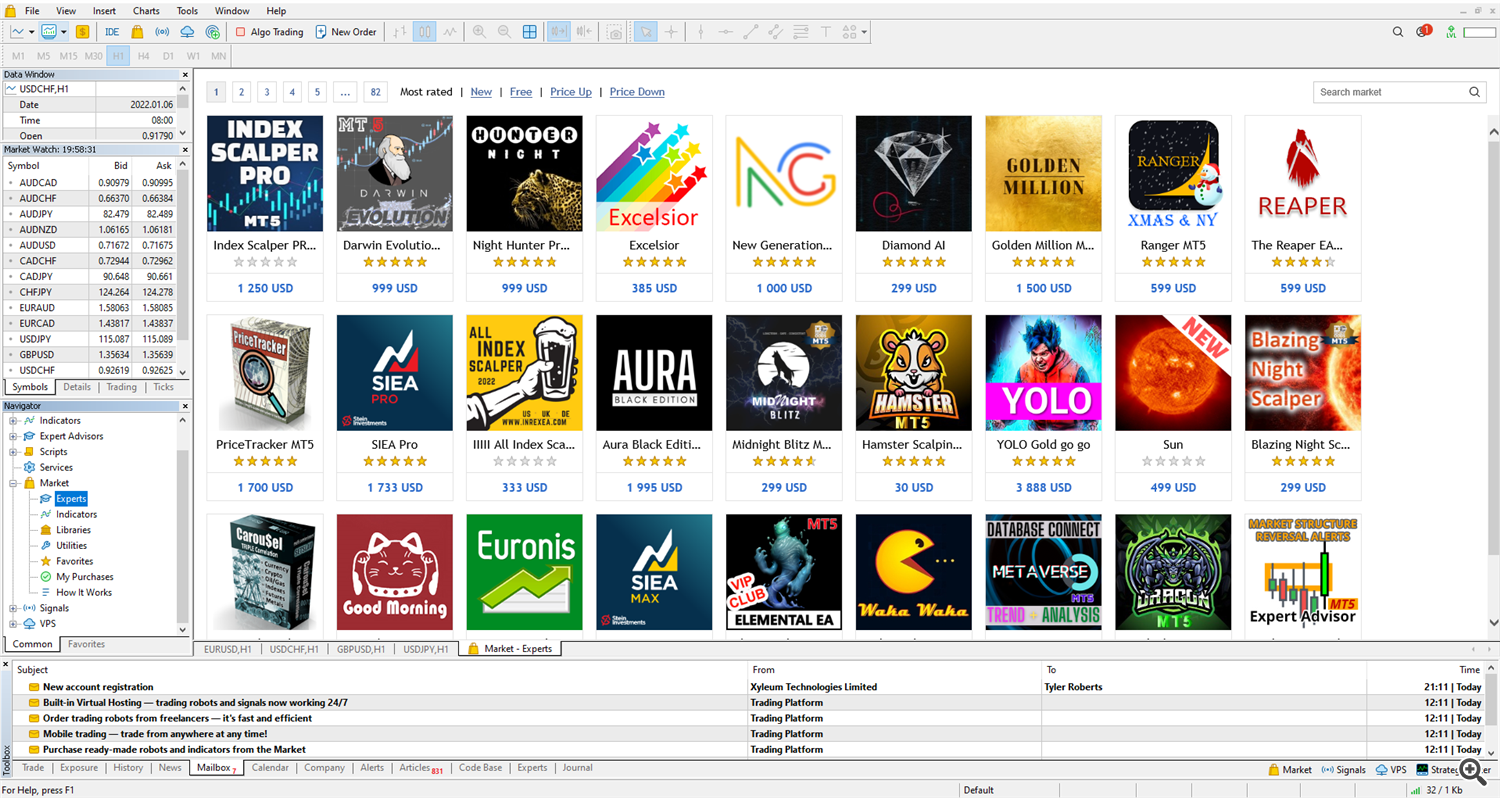Click the New Order button

(346, 32)
